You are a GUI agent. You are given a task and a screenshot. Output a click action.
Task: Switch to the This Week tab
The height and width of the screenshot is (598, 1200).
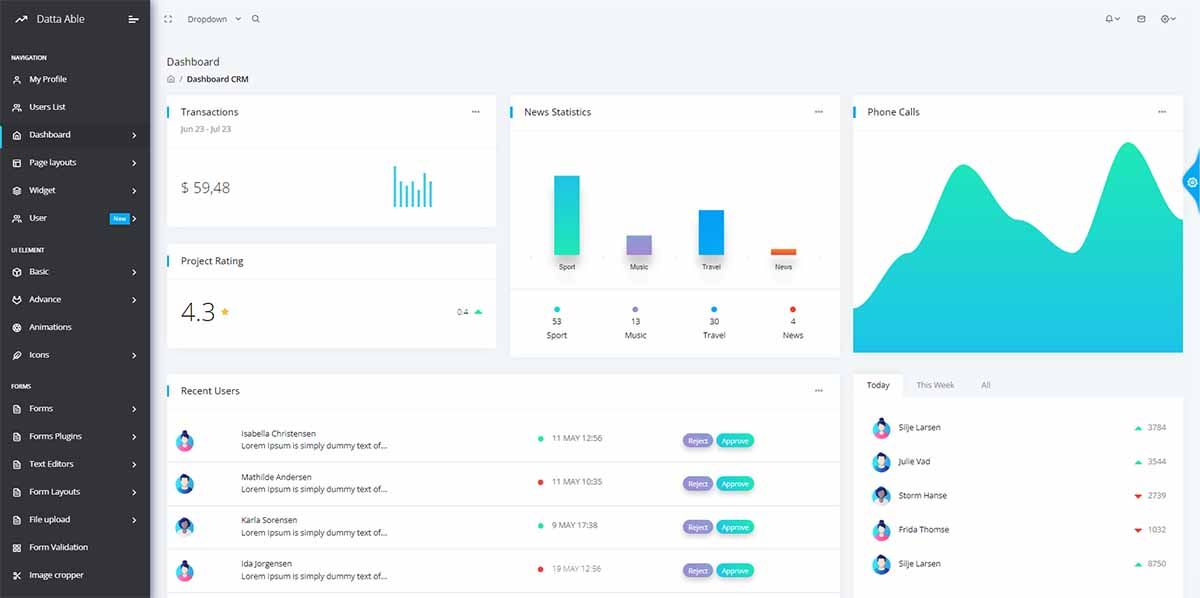[935, 385]
